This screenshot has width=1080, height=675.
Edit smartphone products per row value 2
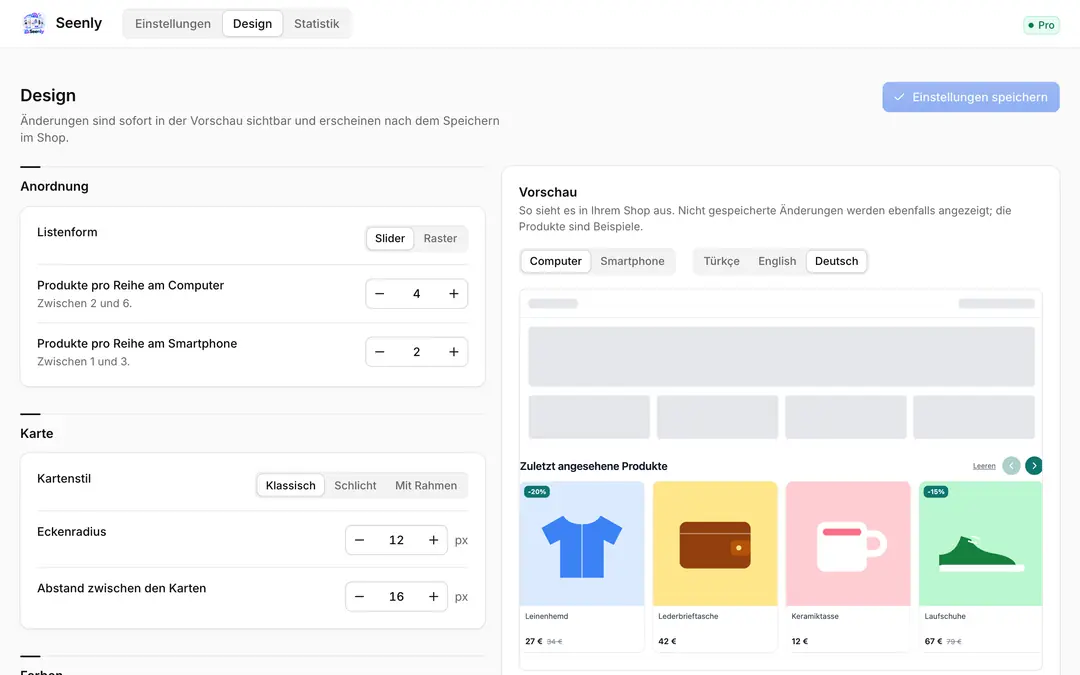point(417,352)
